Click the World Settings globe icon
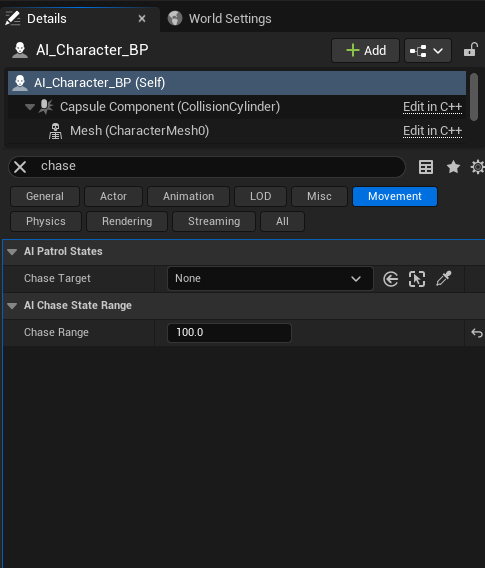485x568 pixels. (175, 18)
